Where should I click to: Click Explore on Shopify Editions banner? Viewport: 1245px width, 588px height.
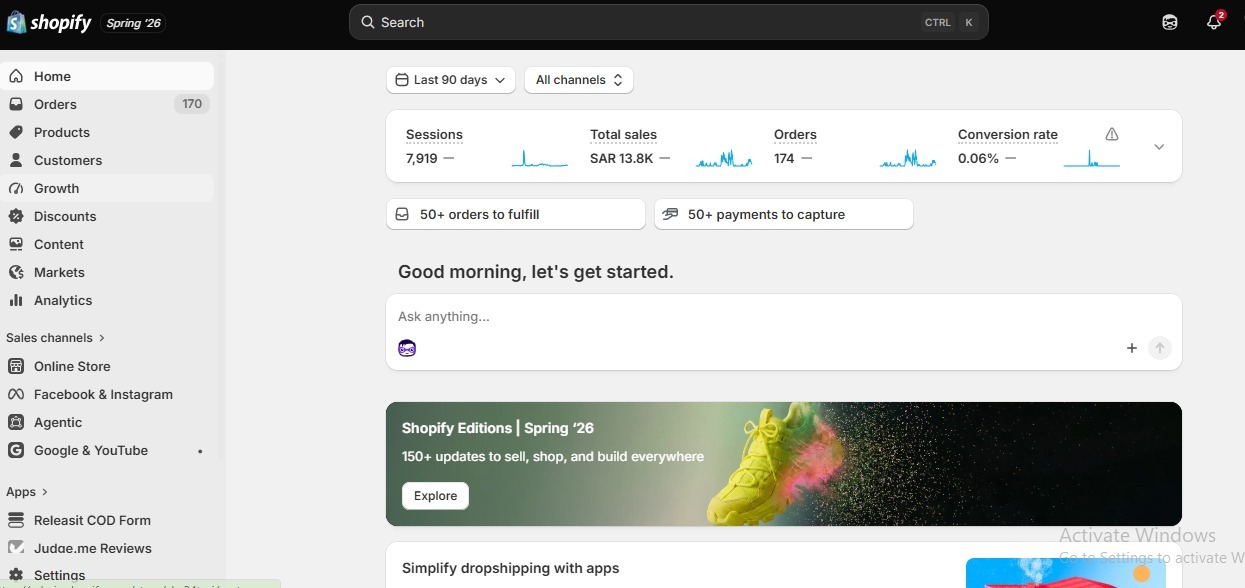click(x=435, y=496)
